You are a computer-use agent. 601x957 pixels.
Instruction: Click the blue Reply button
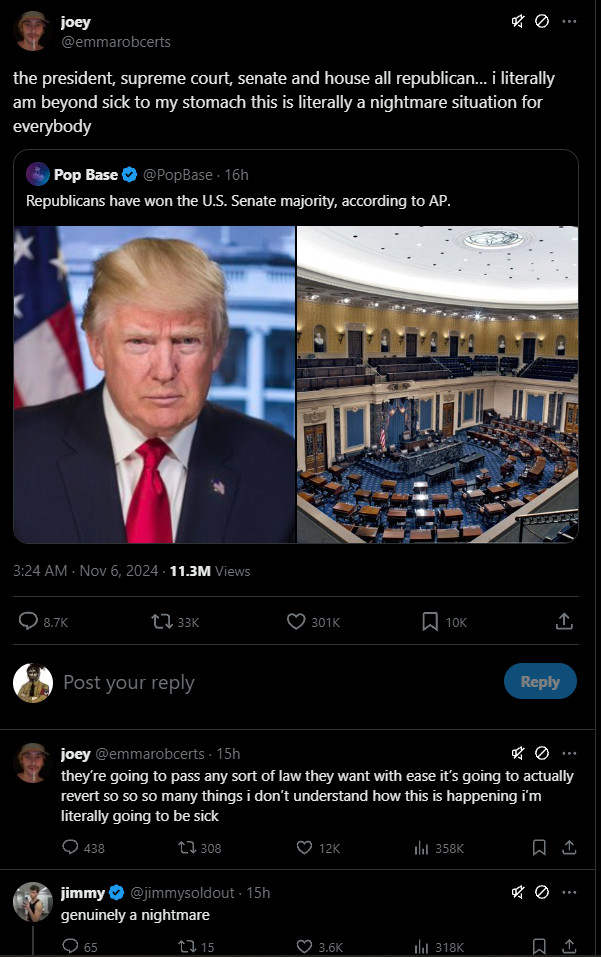point(540,681)
